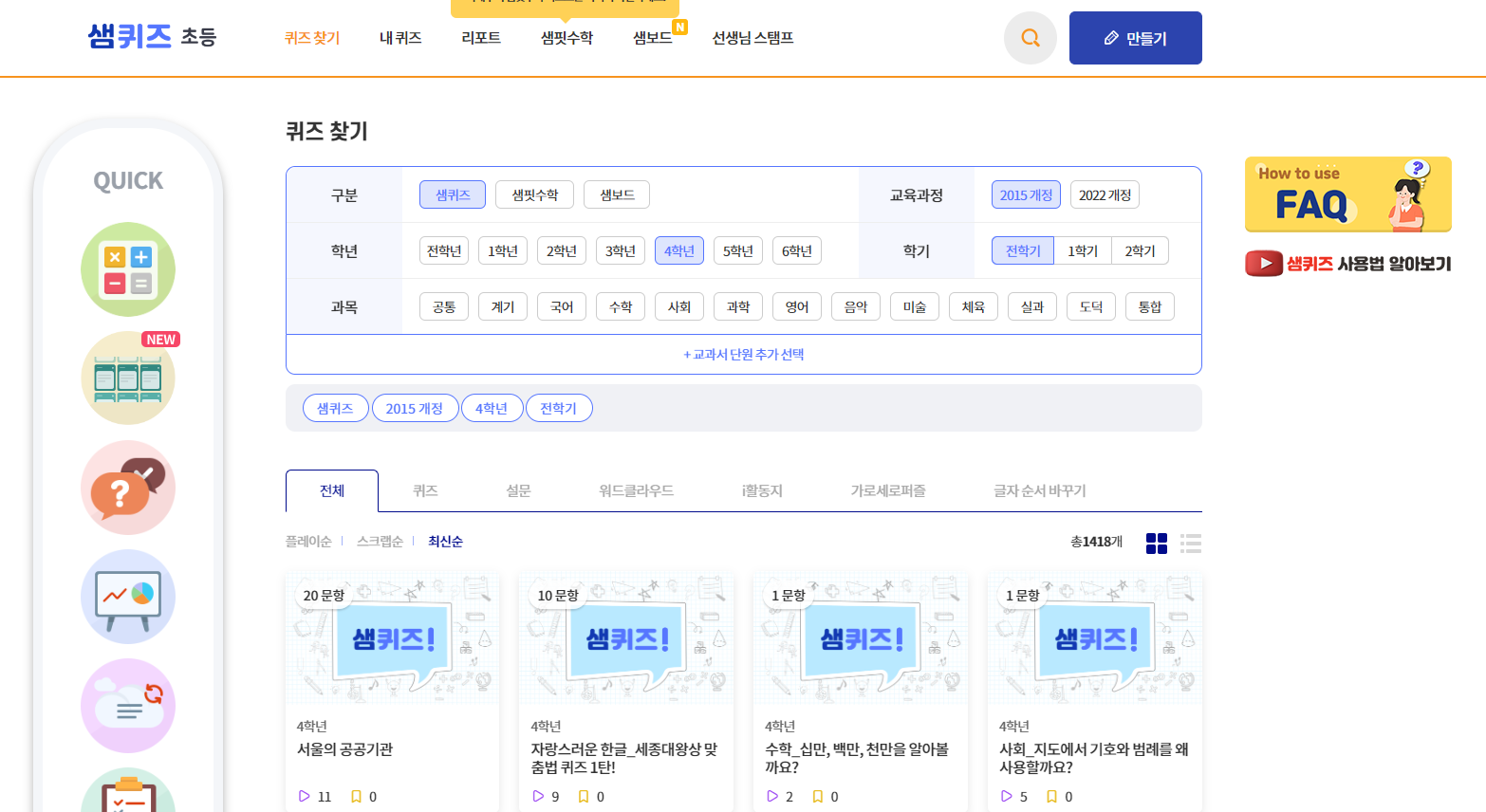Image resolution: width=1486 pixels, height=812 pixels.
Task: Filter by the 수학 subject
Action: tap(621, 306)
